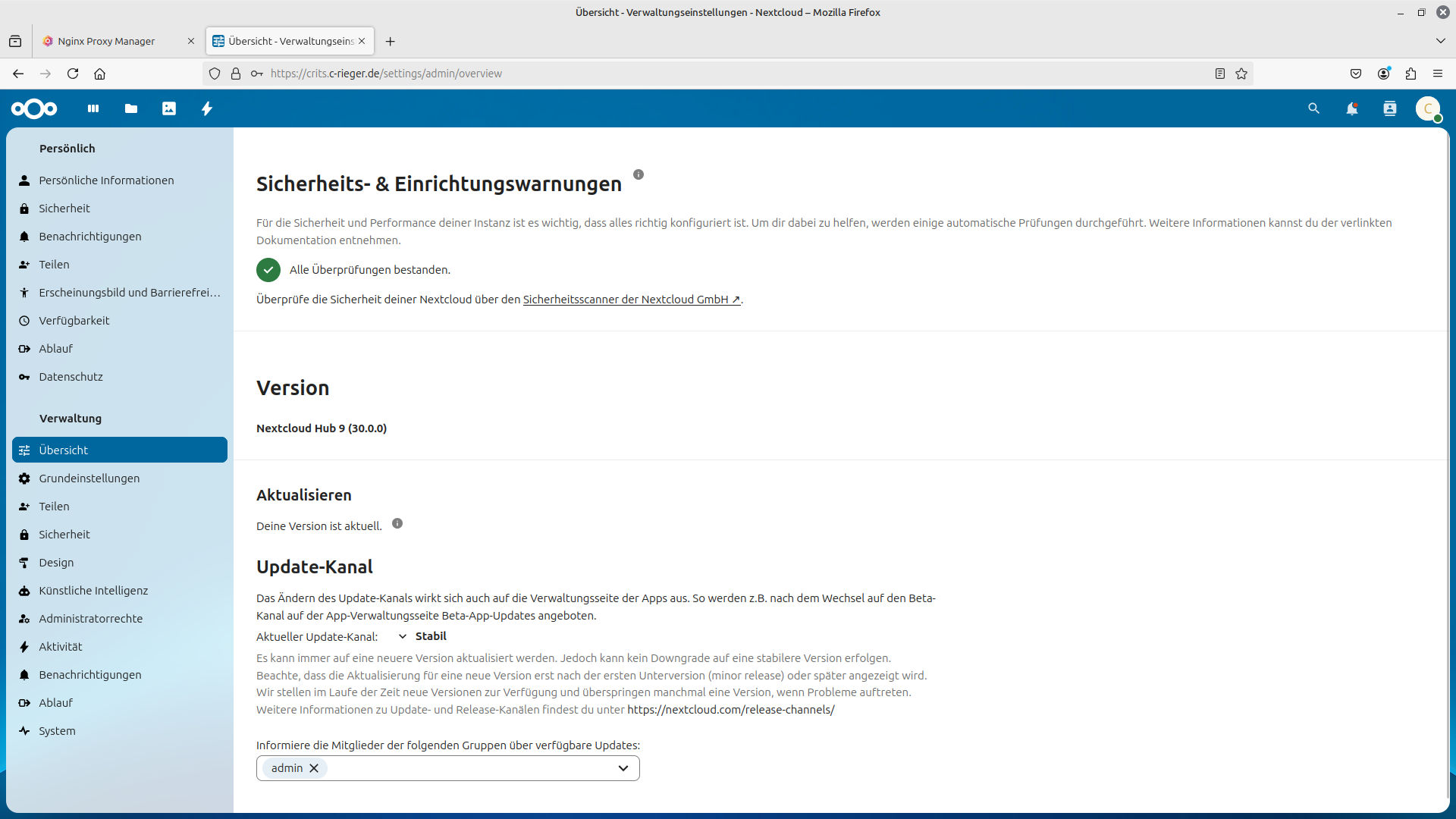Open personal Sicherheit settings
This screenshot has height=819, width=1456.
(x=120, y=209)
